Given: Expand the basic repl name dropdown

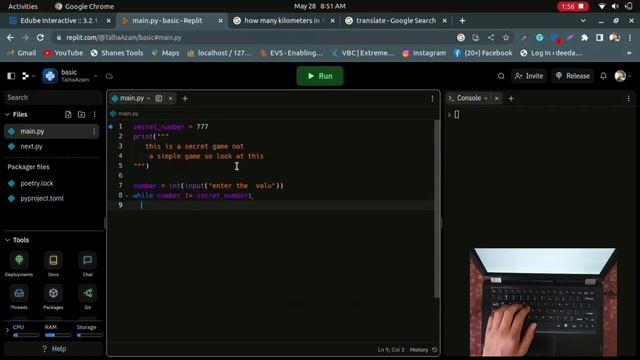Looking at the screenshot, I should 96,76.
